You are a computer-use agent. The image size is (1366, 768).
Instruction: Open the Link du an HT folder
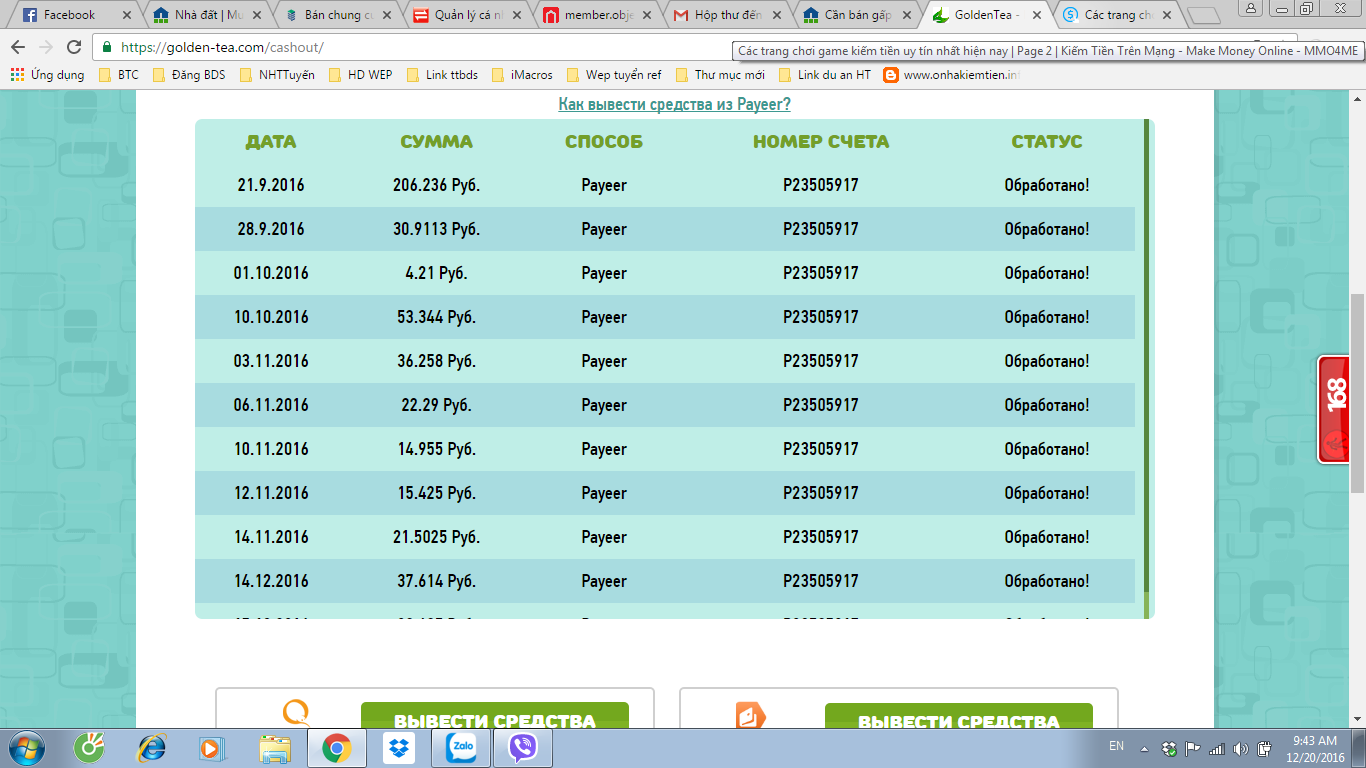[824, 75]
